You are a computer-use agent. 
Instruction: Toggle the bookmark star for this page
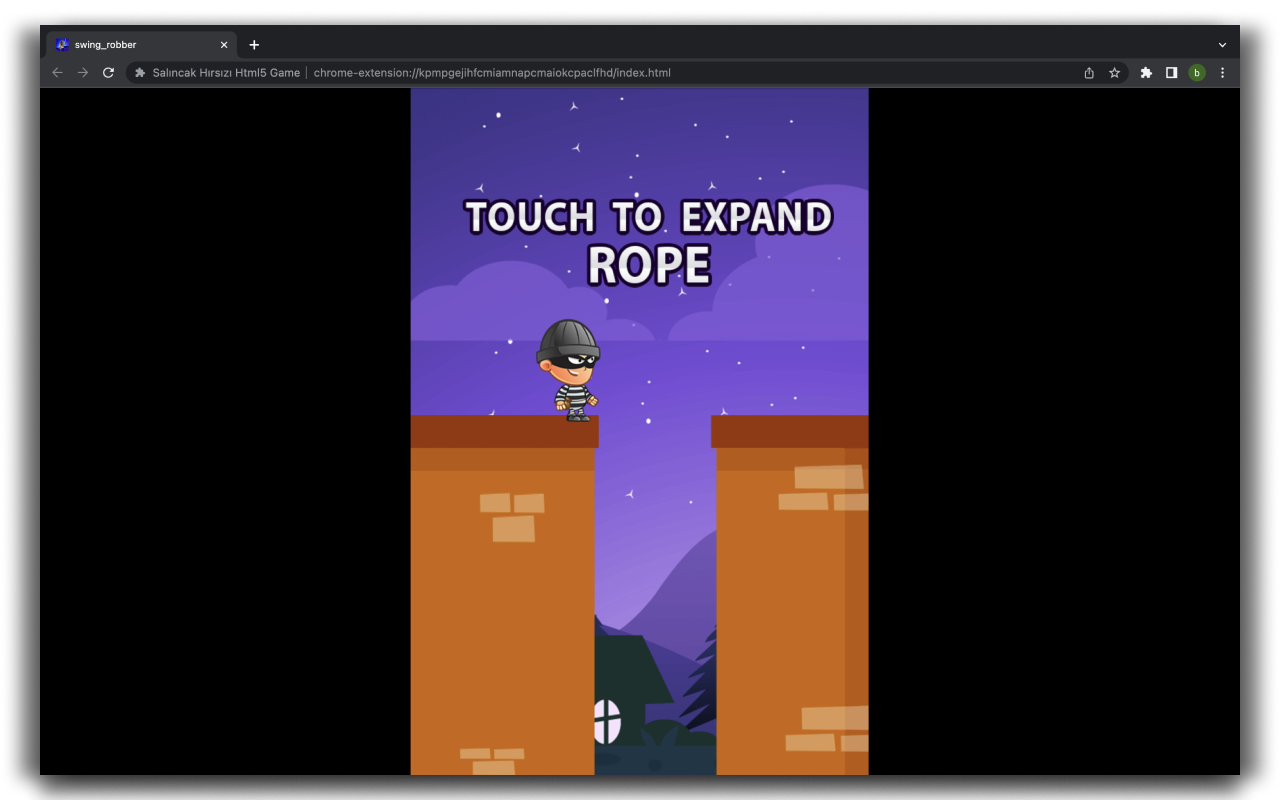coord(1114,72)
